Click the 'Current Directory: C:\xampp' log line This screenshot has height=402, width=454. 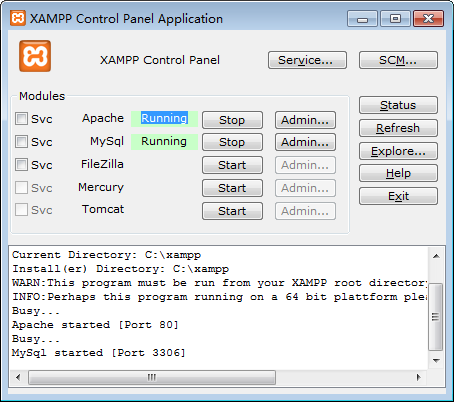tap(107, 255)
